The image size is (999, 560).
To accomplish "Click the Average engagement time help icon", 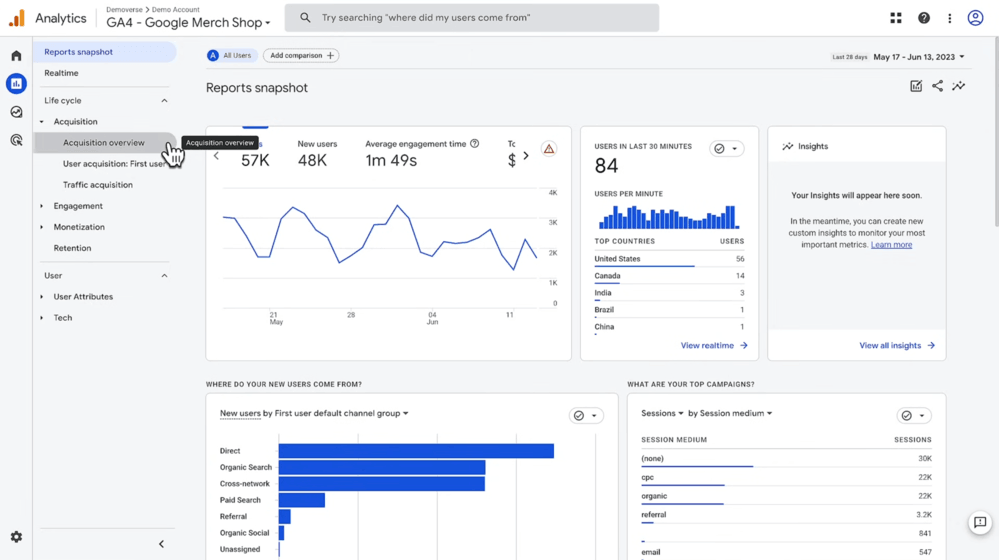I will (x=475, y=144).
